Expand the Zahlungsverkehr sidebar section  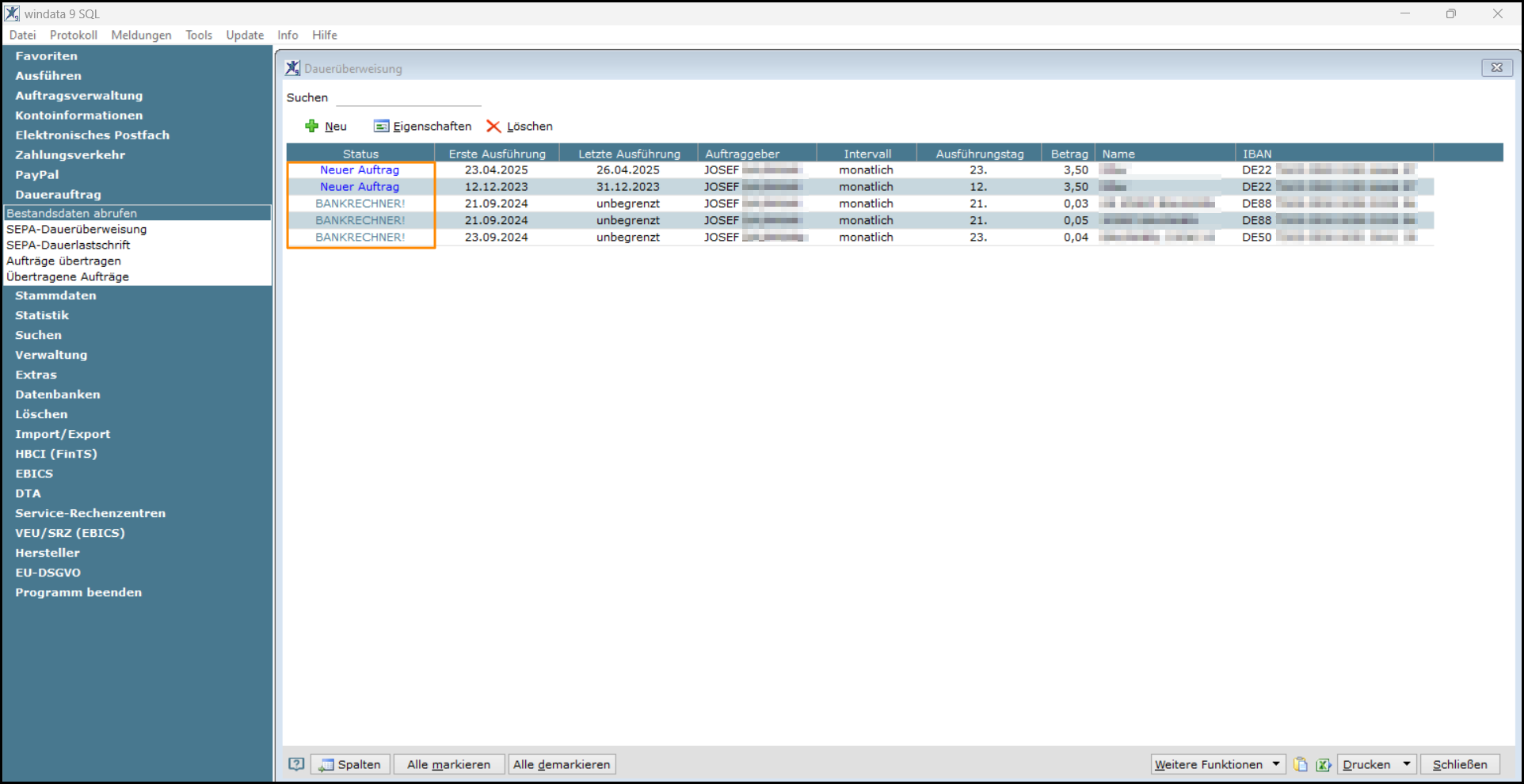coord(70,155)
